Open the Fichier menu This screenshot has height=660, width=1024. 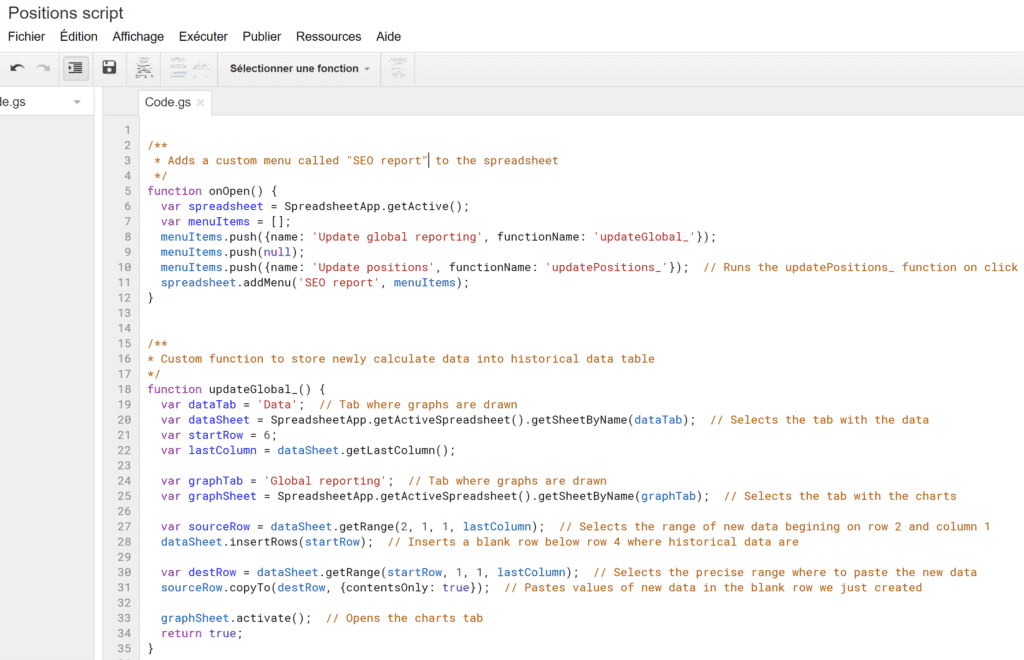point(27,37)
